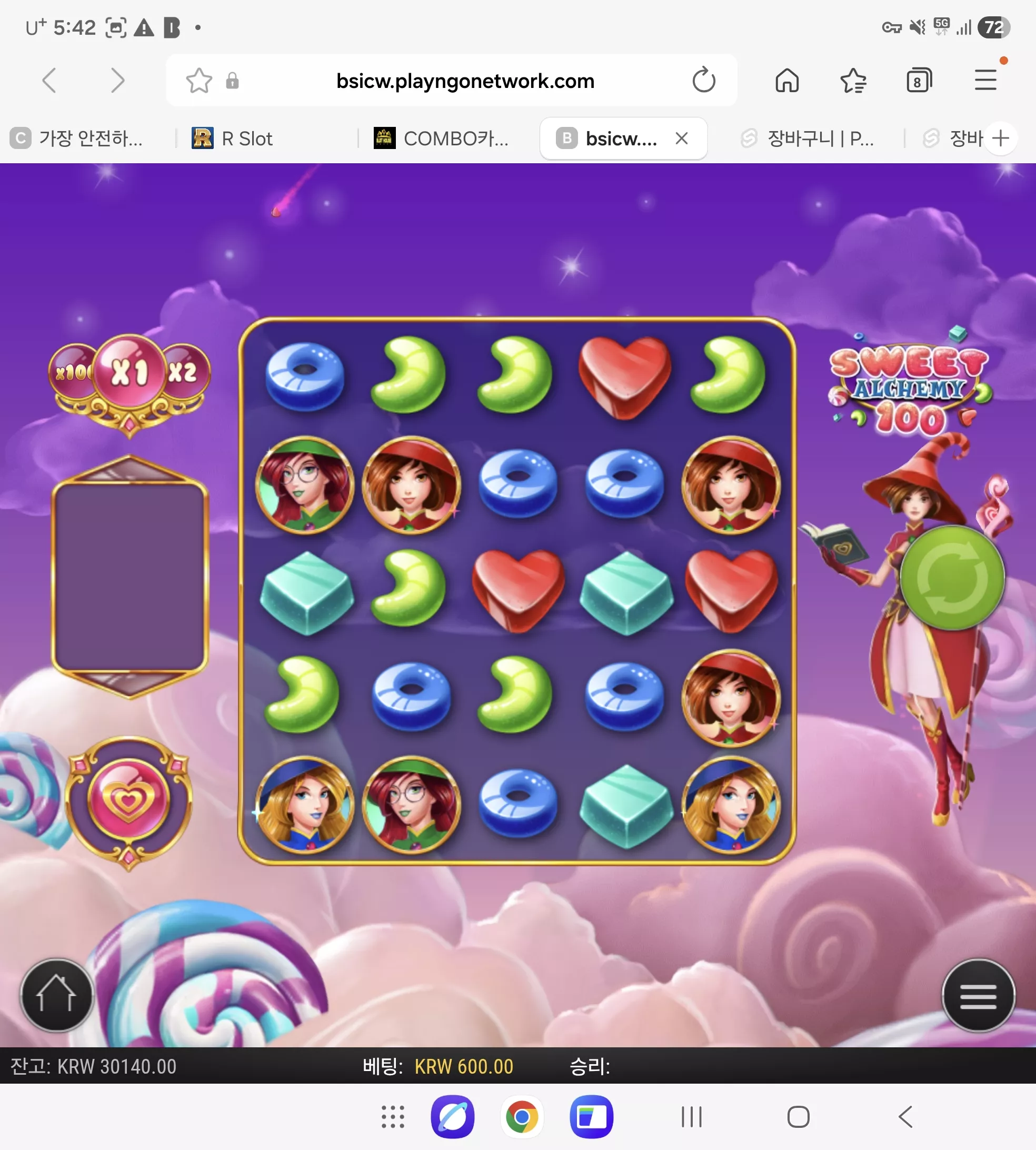Go back to the previous page
Viewport: 1036px width, 1150px height.
(x=50, y=80)
